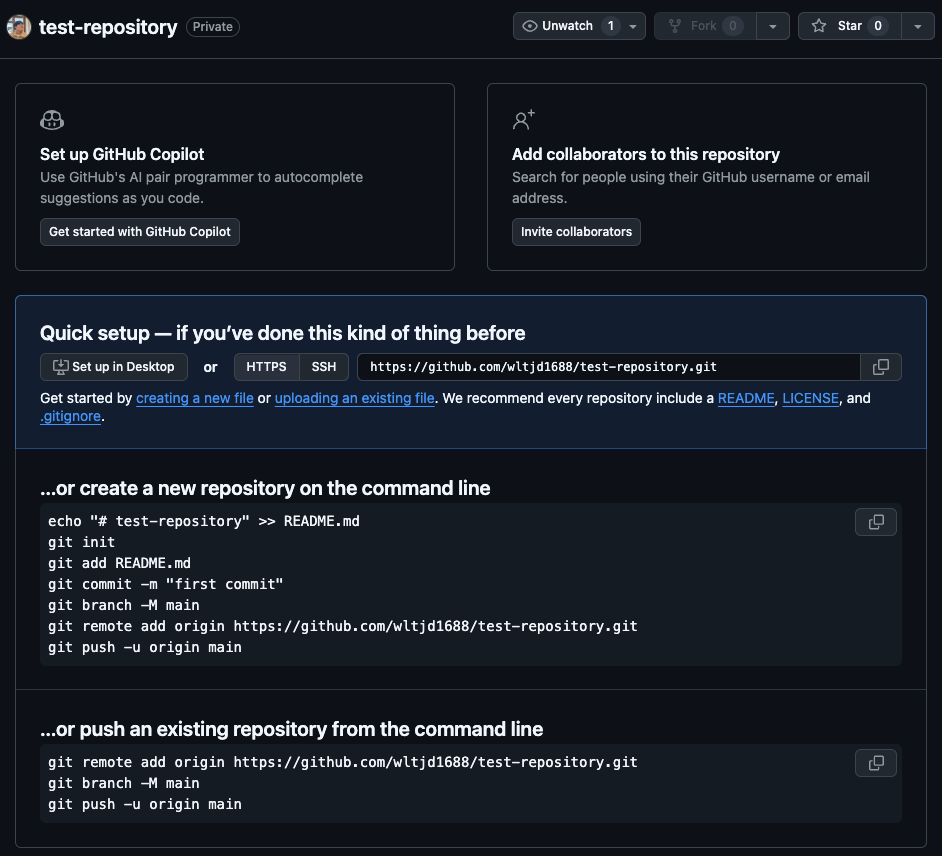Click Set up in Desktop button
942x856 pixels.
point(113,367)
